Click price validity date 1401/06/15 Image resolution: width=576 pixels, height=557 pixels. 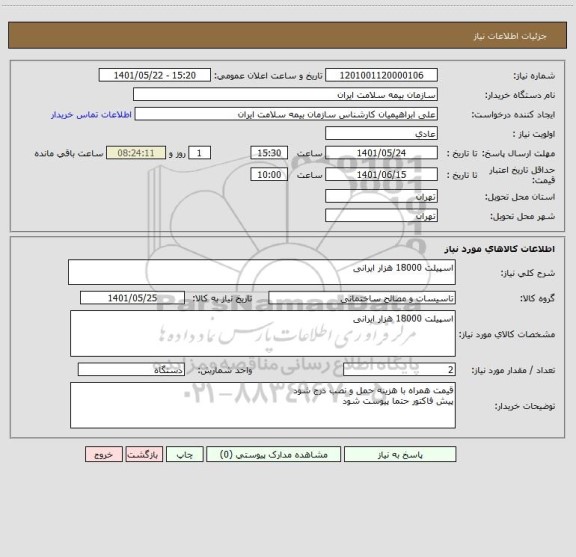[x=381, y=175]
